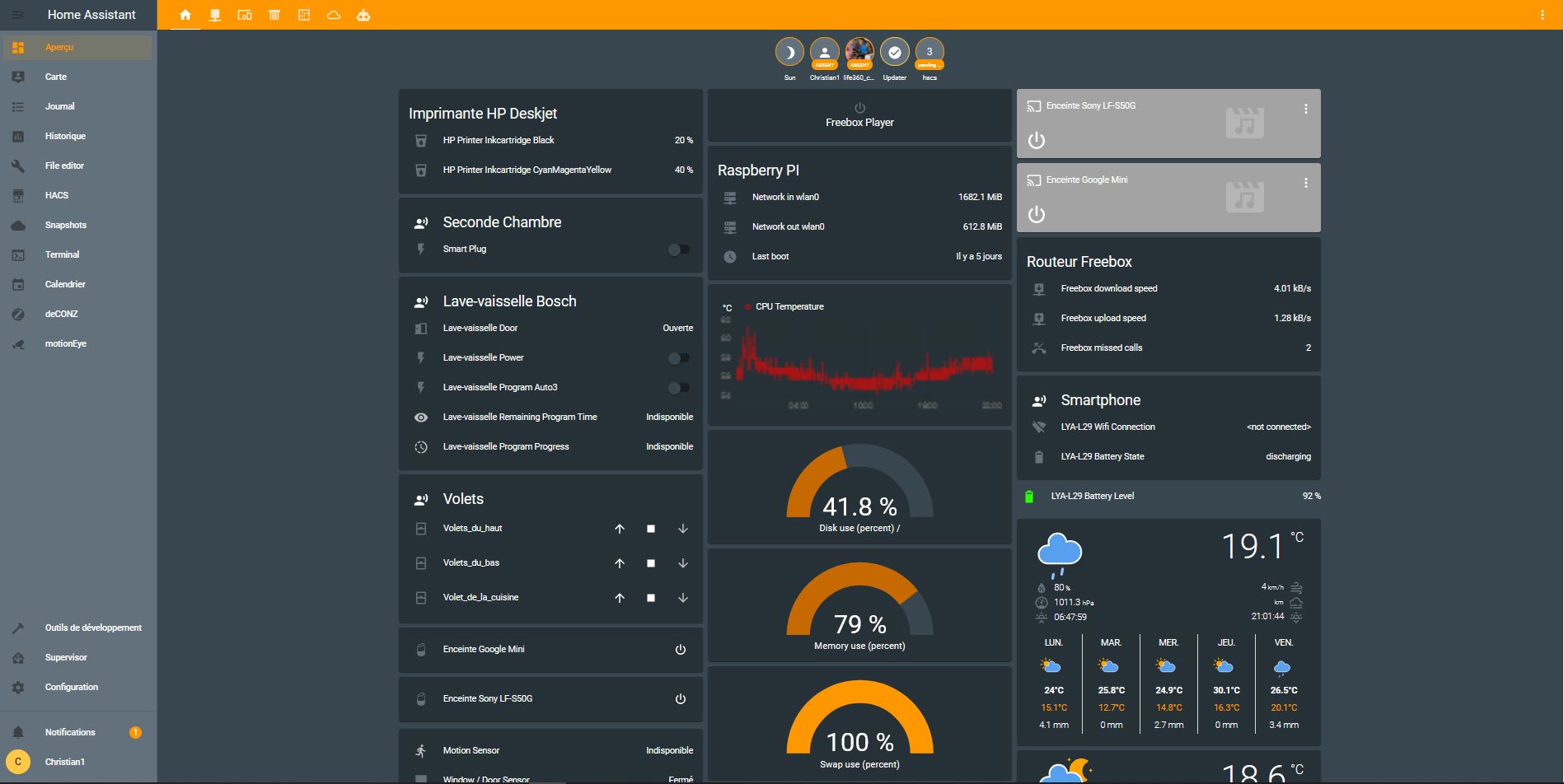This screenshot has height=784, width=1564.
Task: Toggle Lave-vaisselle Power switch
Action: [x=678, y=358]
